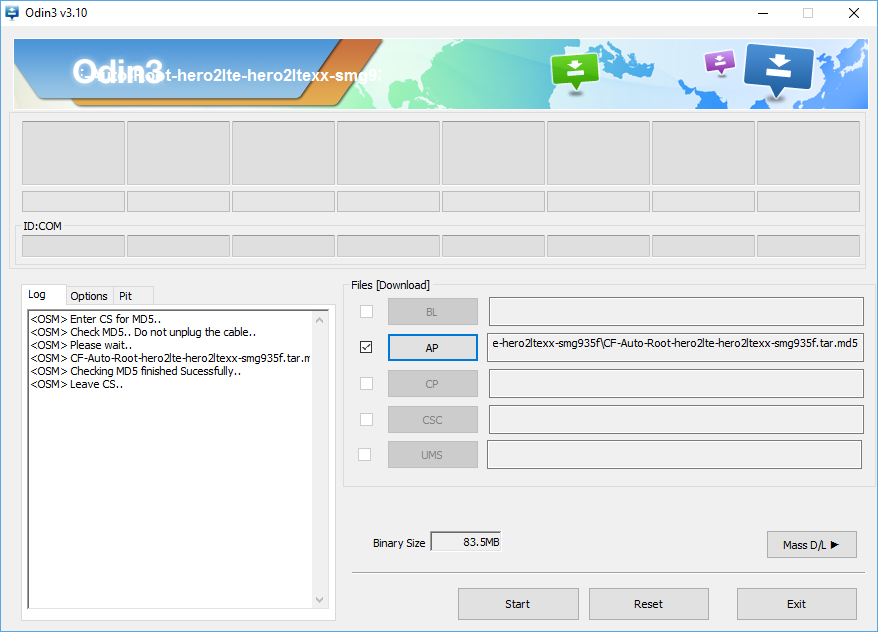Click the purple download bubble banner icon
Viewport: 878px width, 632px height.
(x=719, y=63)
